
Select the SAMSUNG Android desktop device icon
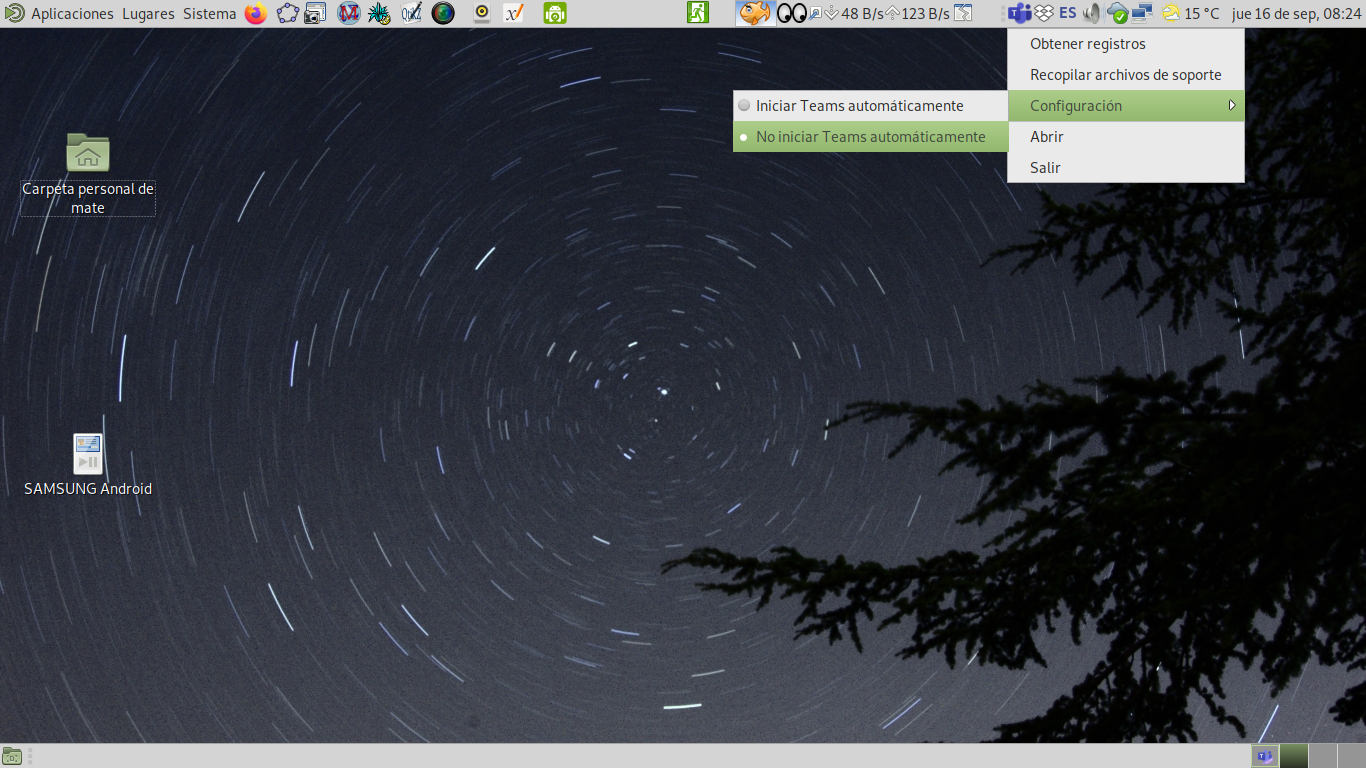pos(88,465)
